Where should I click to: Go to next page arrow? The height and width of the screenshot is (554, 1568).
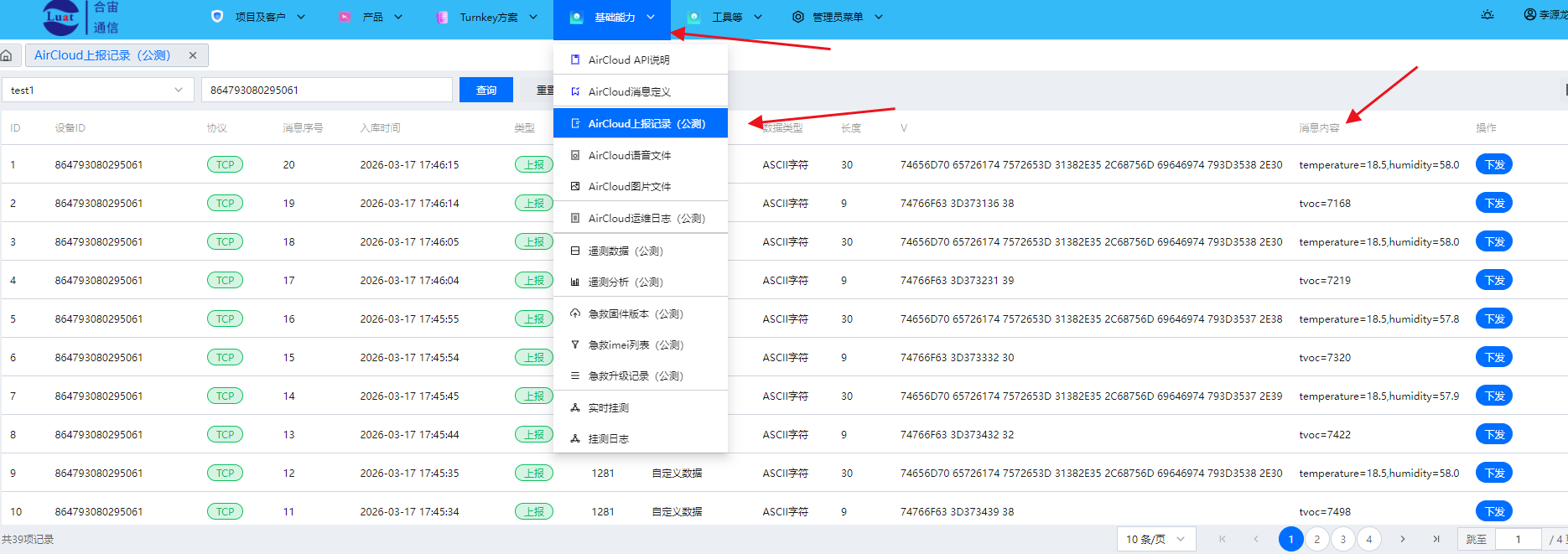tap(1403, 539)
